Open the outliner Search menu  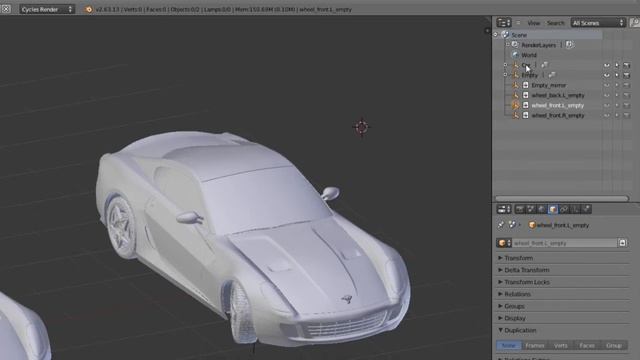pos(555,23)
